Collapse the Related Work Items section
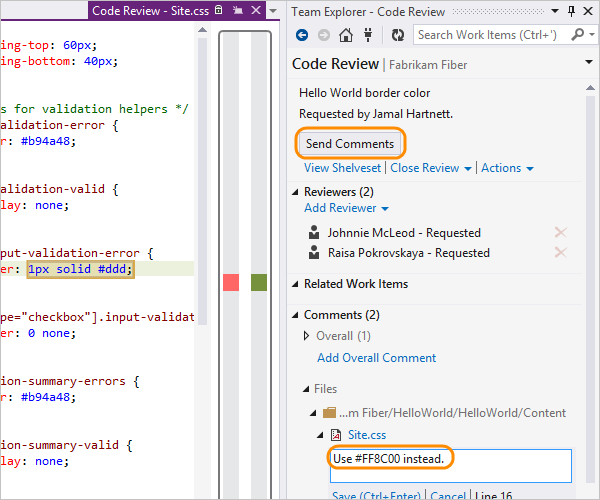Viewport: 600px width, 500px height. pos(295,284)
